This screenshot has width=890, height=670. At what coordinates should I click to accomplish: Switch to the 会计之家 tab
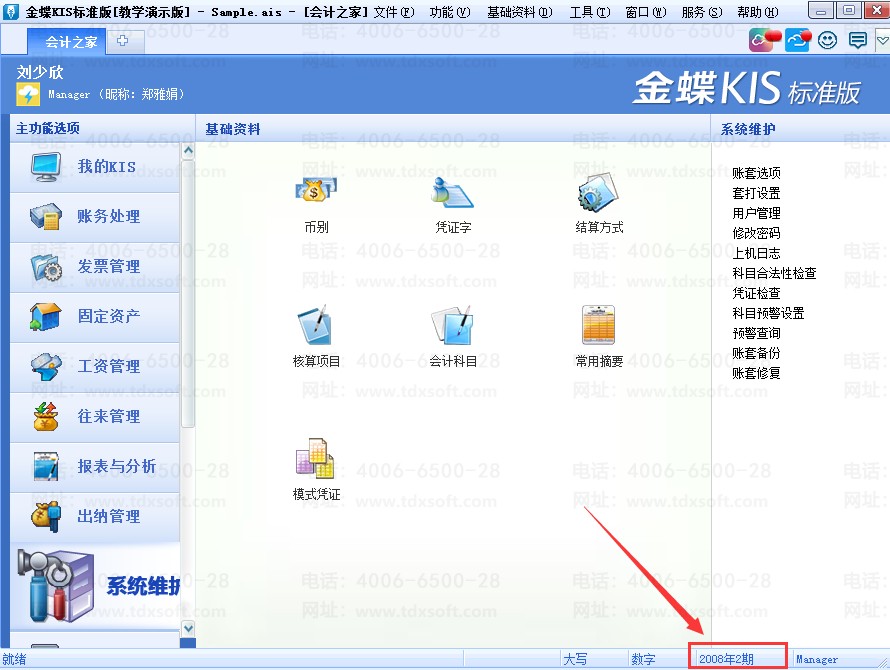pos(70,42)
